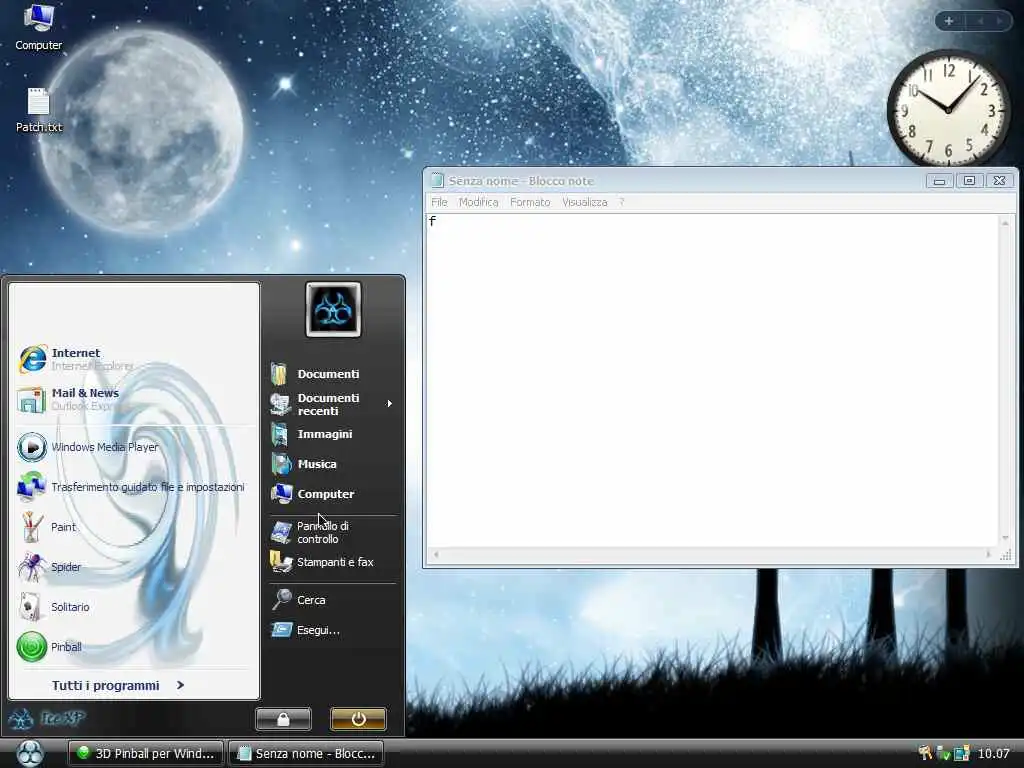The width and height of the screenshot is (1024, 768).
Task: Click the scroll up arrow in Blocco note
Action: (1005, 223)
